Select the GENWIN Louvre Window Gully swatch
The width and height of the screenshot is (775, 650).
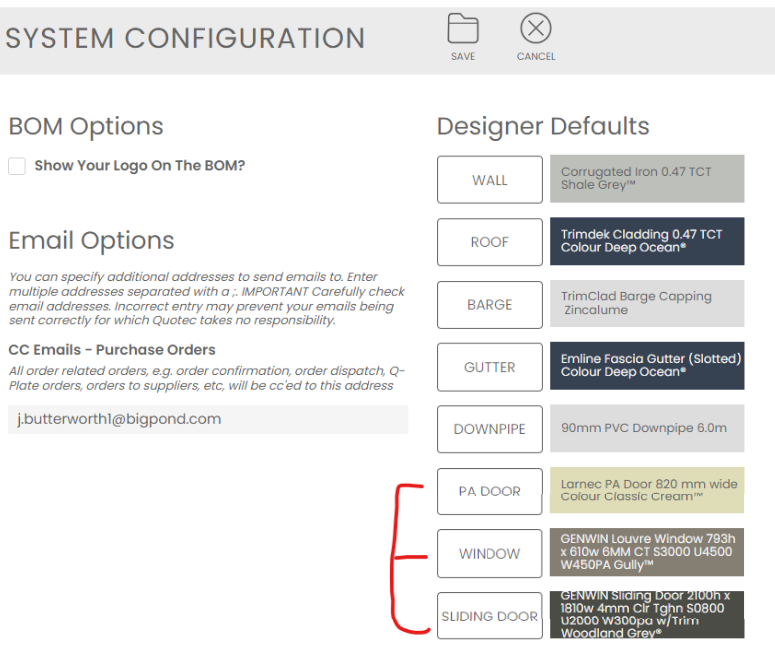point(647,553)
